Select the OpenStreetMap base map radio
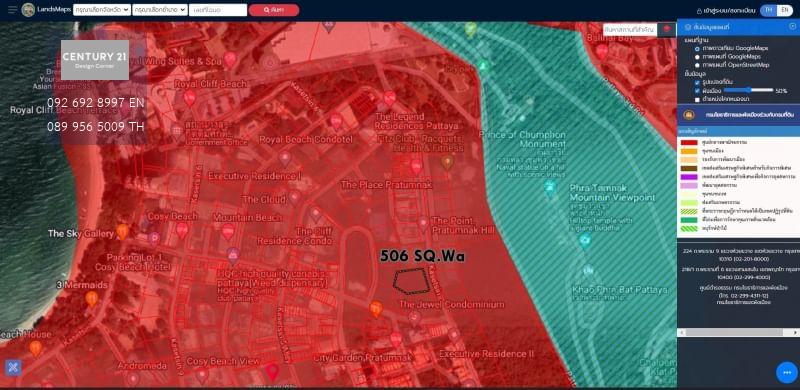 pos(697,65)
